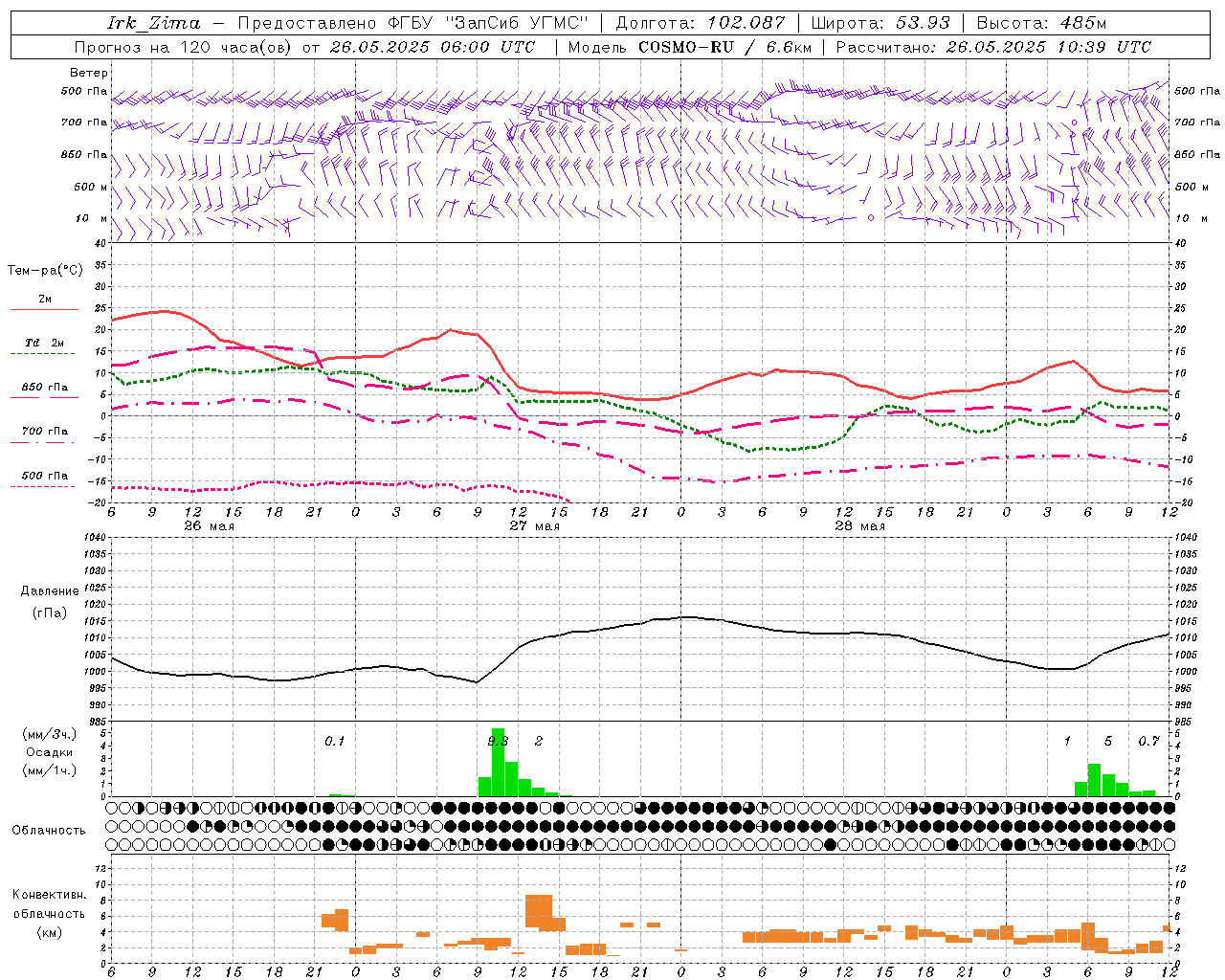Click the '(км)' unit under convective cloud
1225x980 pixels.
tap(50, 931)
